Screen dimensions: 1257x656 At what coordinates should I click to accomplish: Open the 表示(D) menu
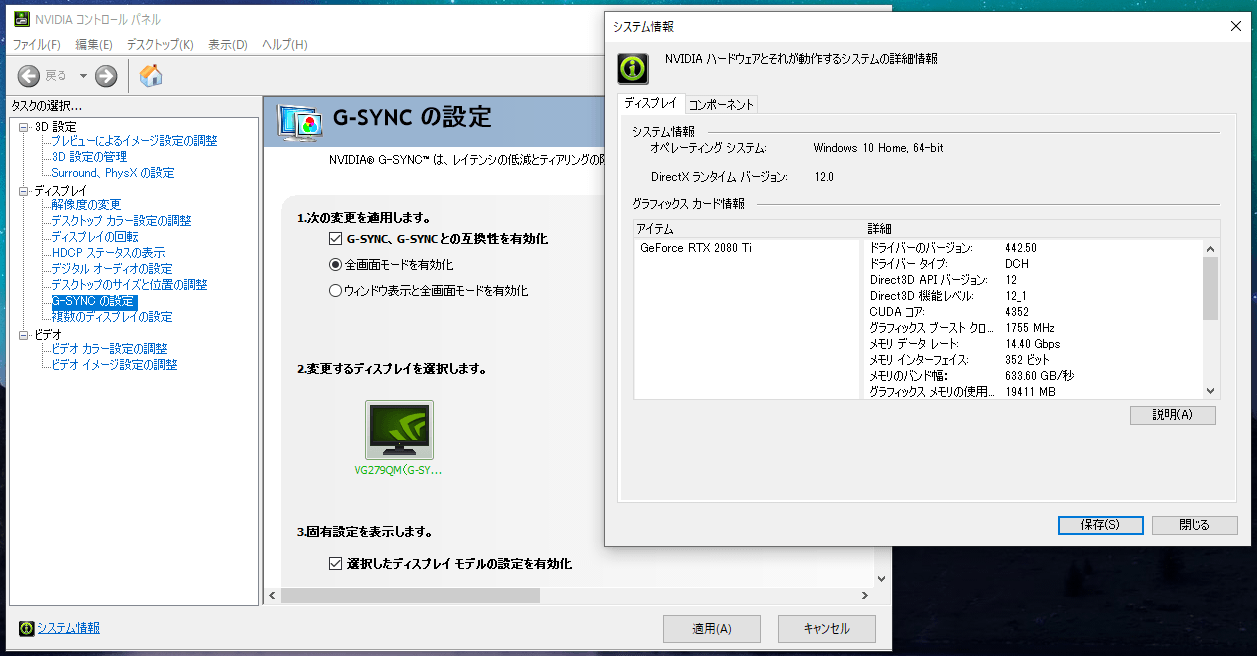click(x=227, y=45)
